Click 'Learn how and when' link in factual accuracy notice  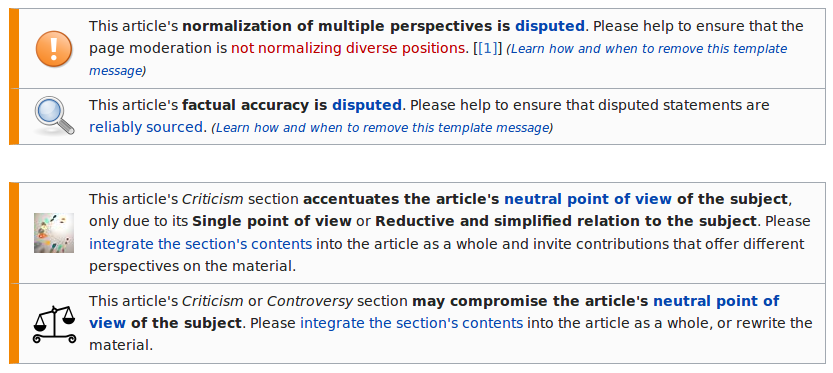coord(381,128)
